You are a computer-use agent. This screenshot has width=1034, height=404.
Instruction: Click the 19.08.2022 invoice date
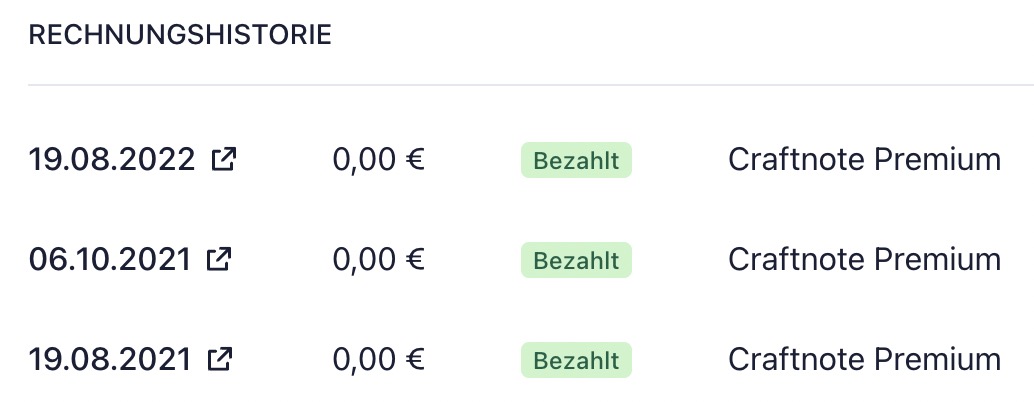111,159
